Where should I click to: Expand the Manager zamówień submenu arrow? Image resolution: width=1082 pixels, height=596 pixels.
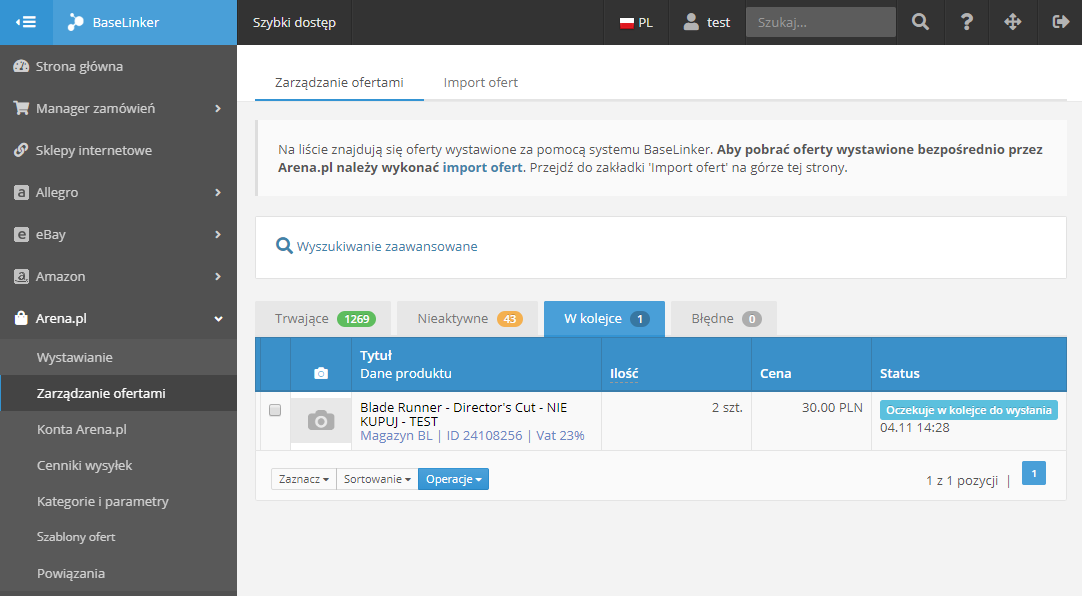[218, 108]
